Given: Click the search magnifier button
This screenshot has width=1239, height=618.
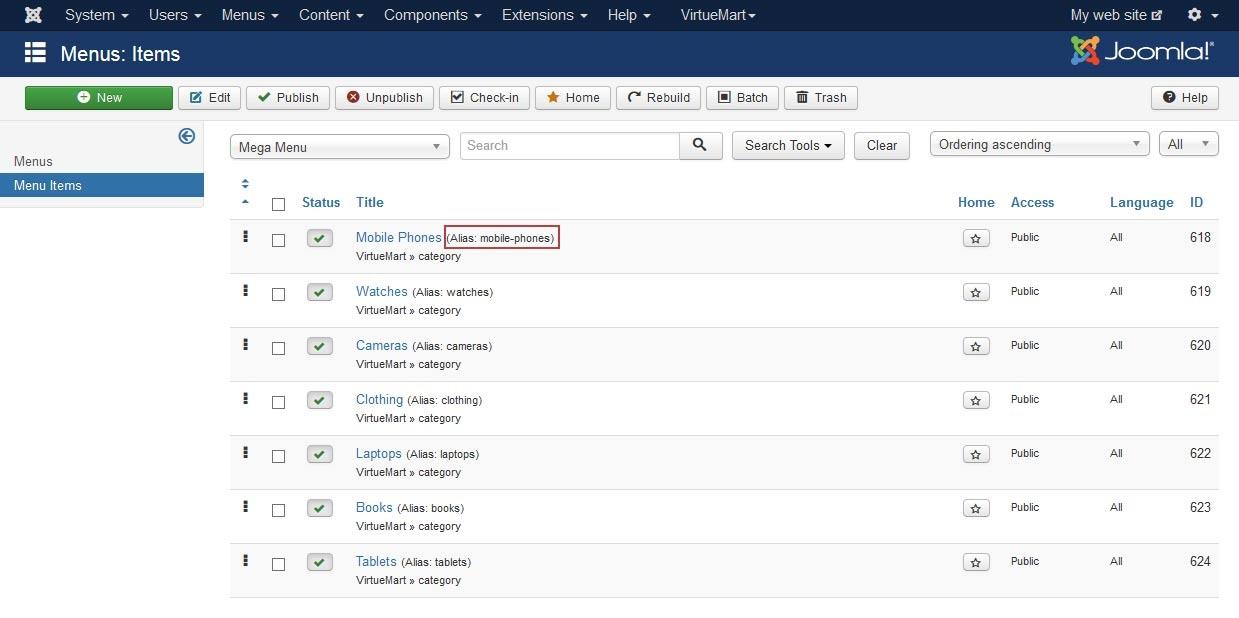Looking at the screenshot, I should (x=701, y=145).
